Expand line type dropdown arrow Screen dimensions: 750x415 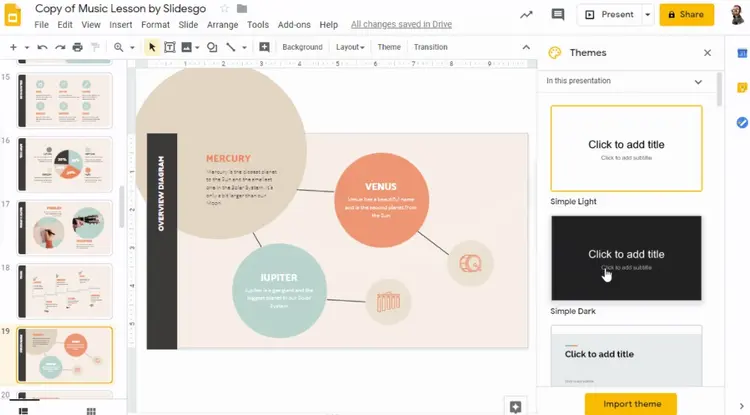coord(244,47)
